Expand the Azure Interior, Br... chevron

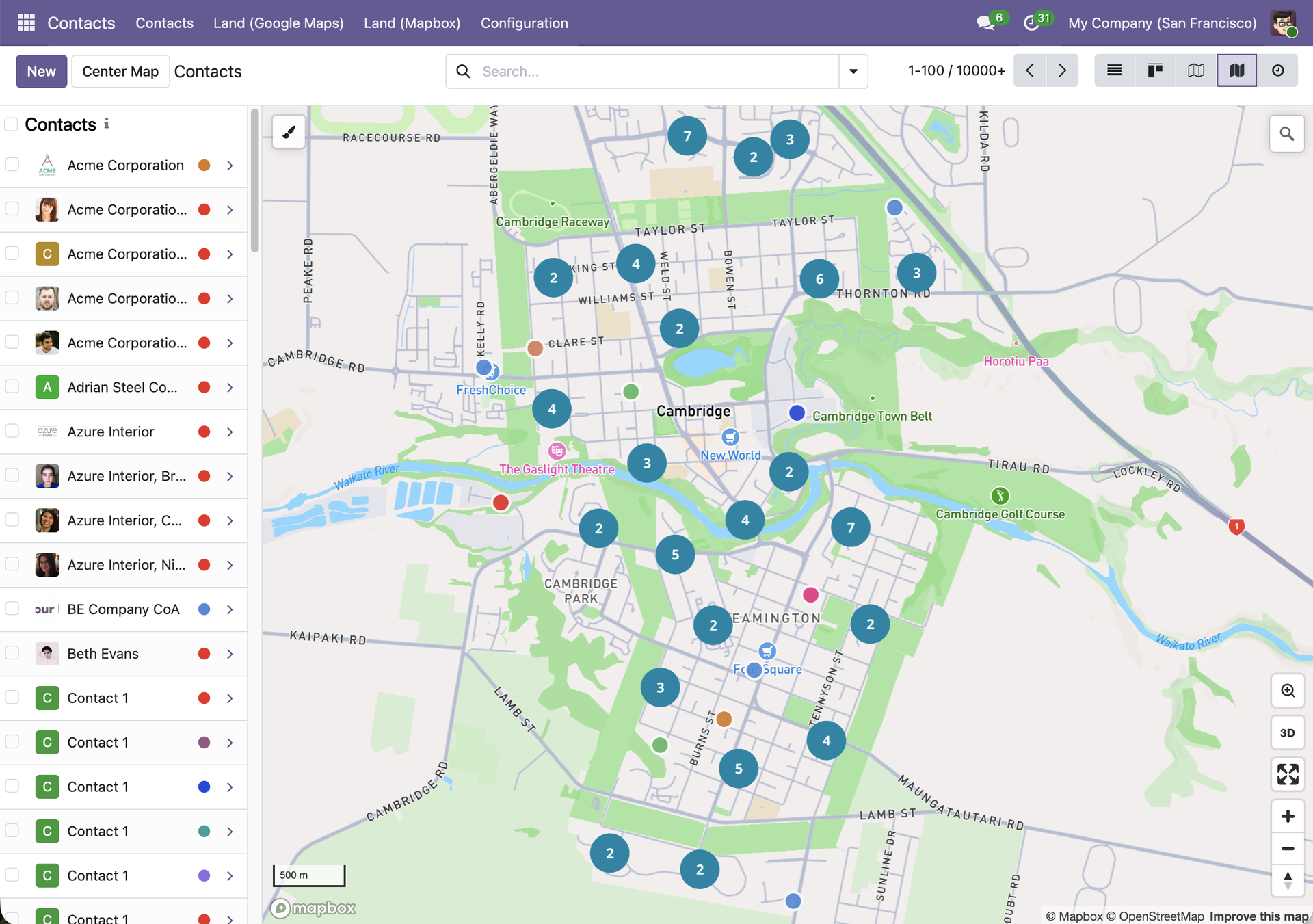pyautogui.click(x=230, y=477)
